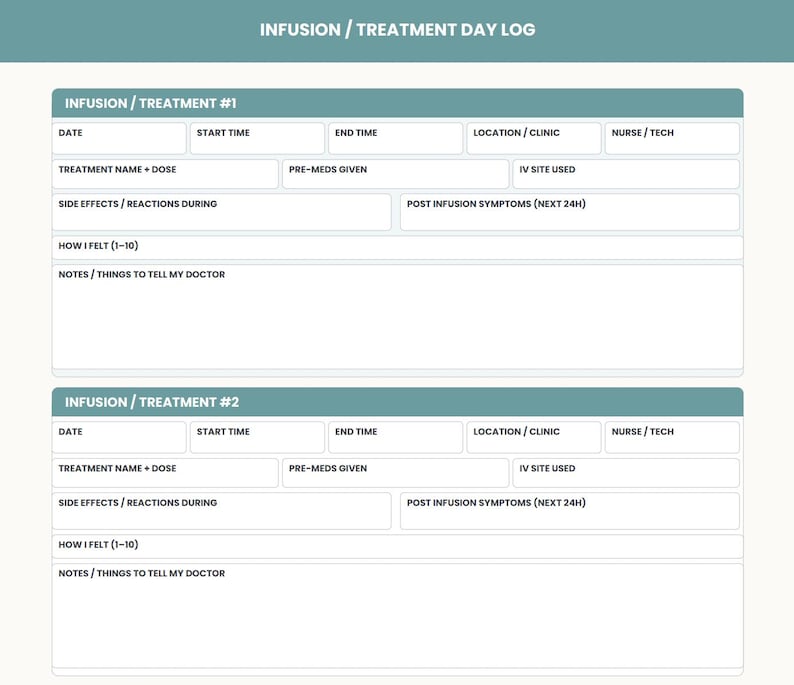The image size is (794, 685).
Task: Click How I Felt (1–10) field in Treatment #1
Action: 398,248
